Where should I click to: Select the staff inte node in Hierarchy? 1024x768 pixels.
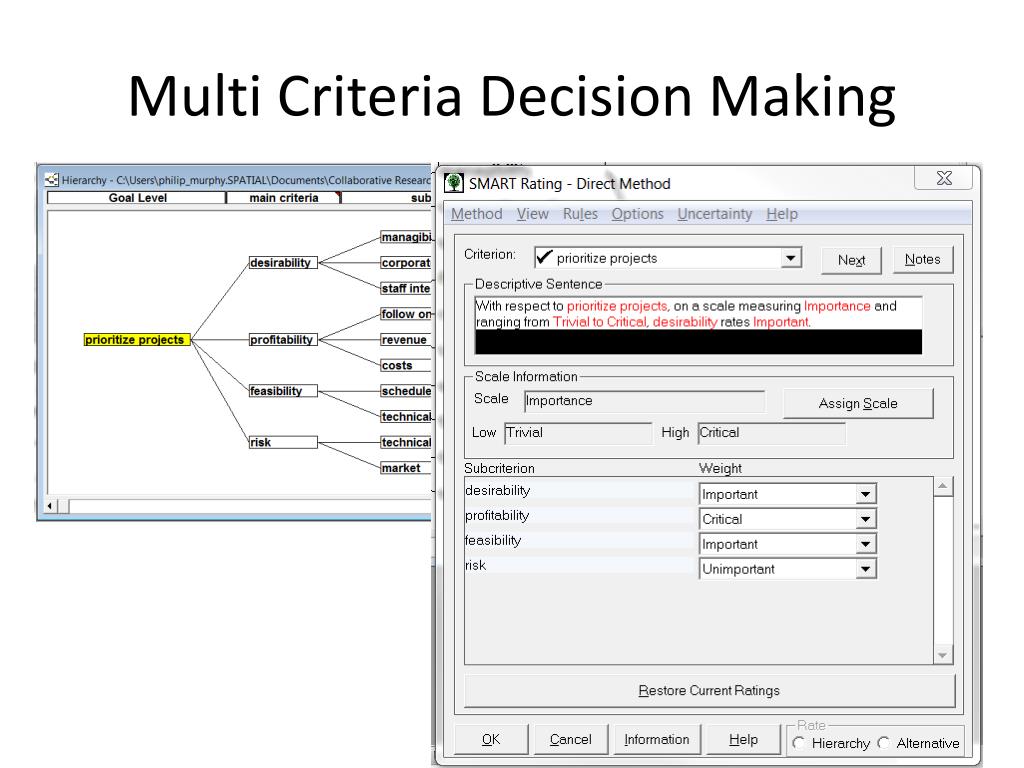[406, 288]
